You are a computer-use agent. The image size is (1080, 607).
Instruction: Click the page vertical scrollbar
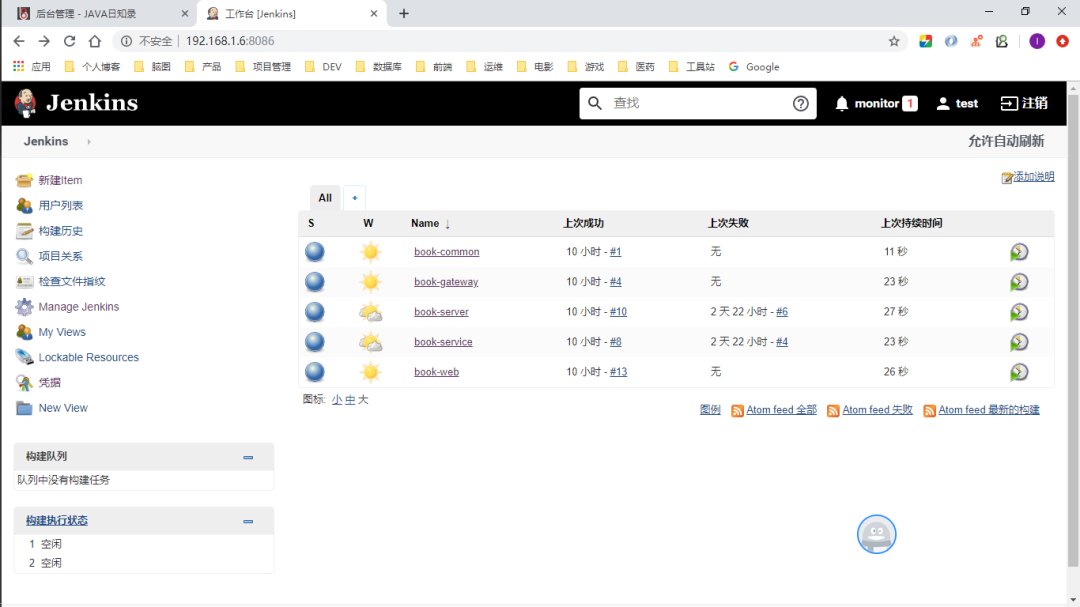click(x=1073, y=331)
